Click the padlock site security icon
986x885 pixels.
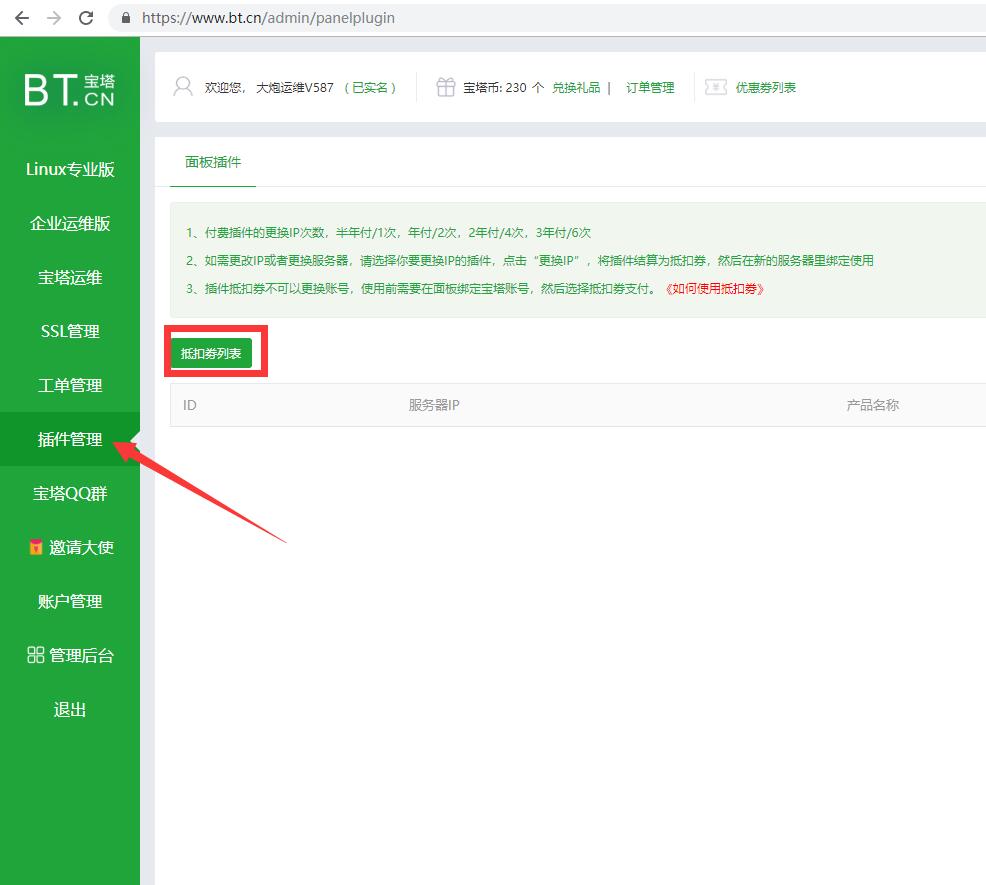(x=126, y=18)
